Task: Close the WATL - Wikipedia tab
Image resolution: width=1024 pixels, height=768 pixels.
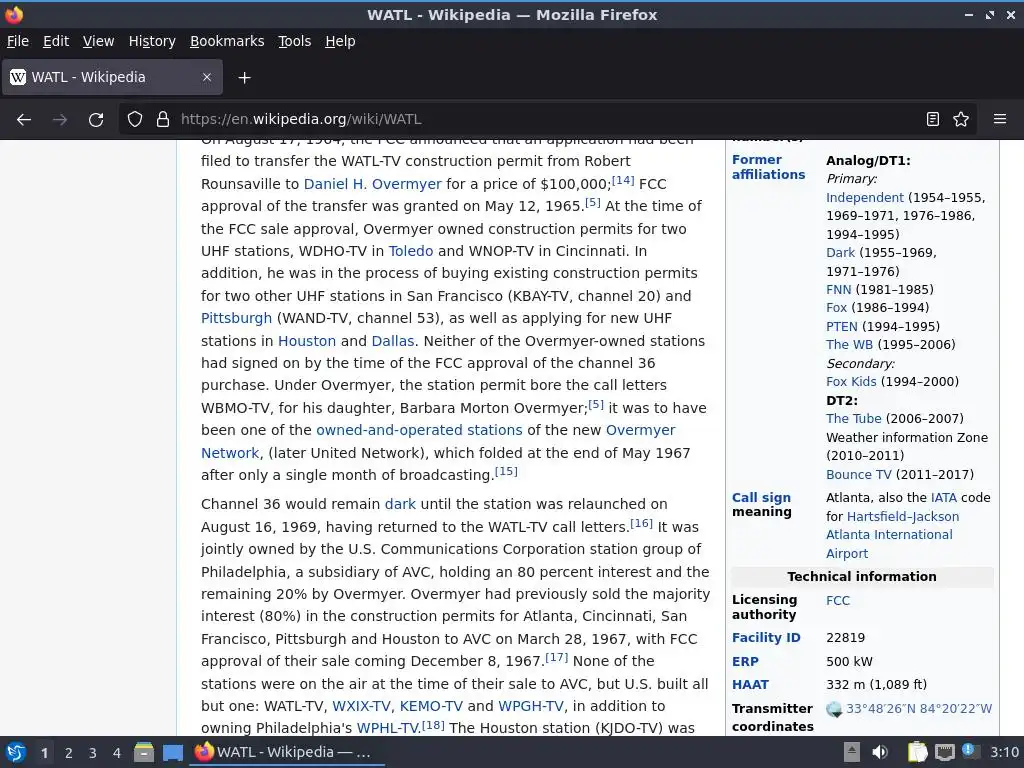Action: [207, 77]
